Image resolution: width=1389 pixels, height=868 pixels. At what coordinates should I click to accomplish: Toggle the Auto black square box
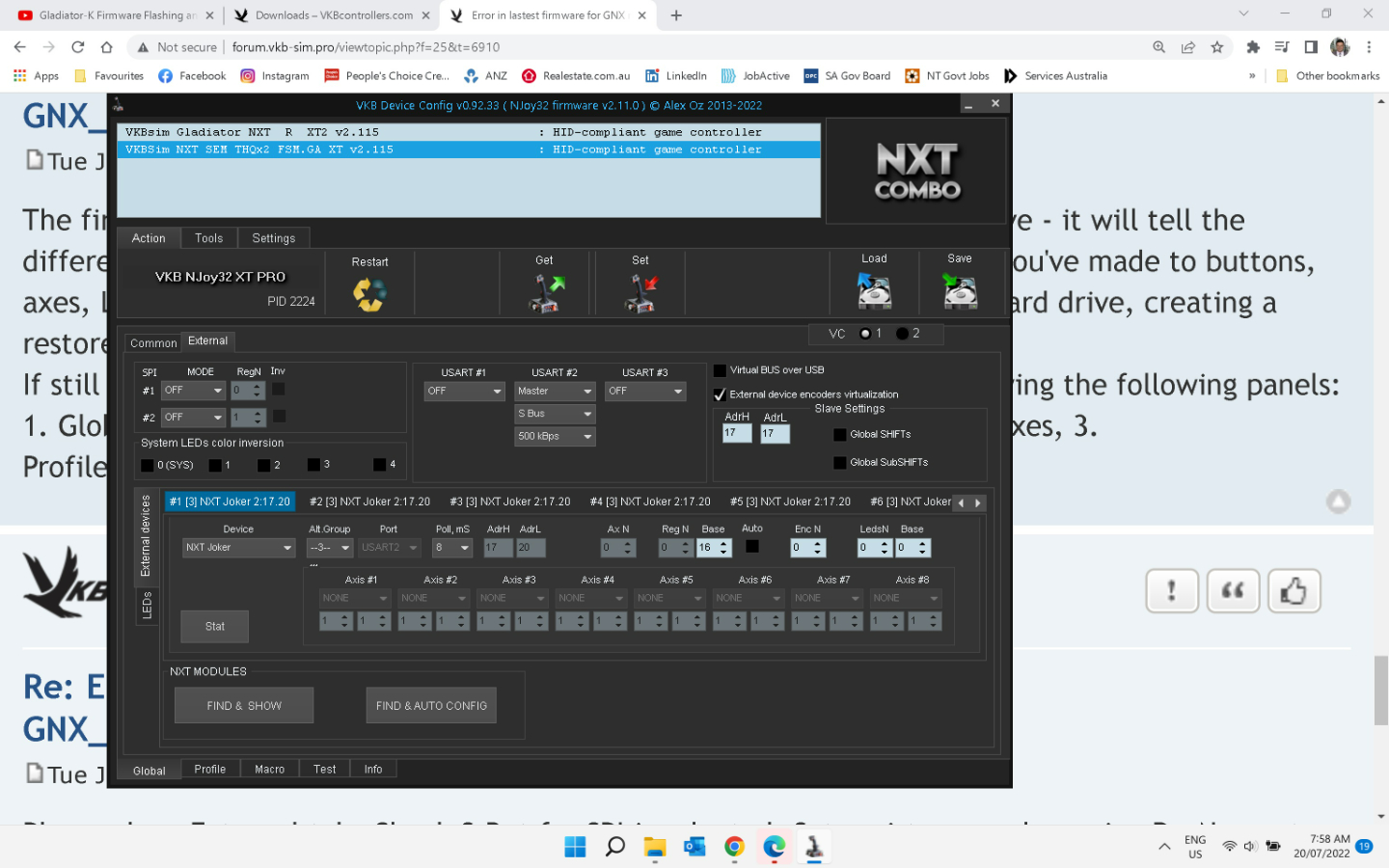(752, 546)
